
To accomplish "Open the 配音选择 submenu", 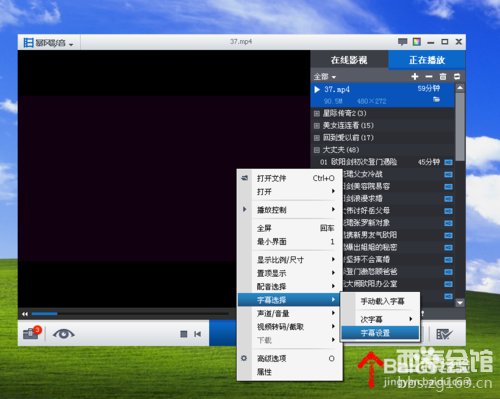I will pyautogui.click(x=290, y=286).
